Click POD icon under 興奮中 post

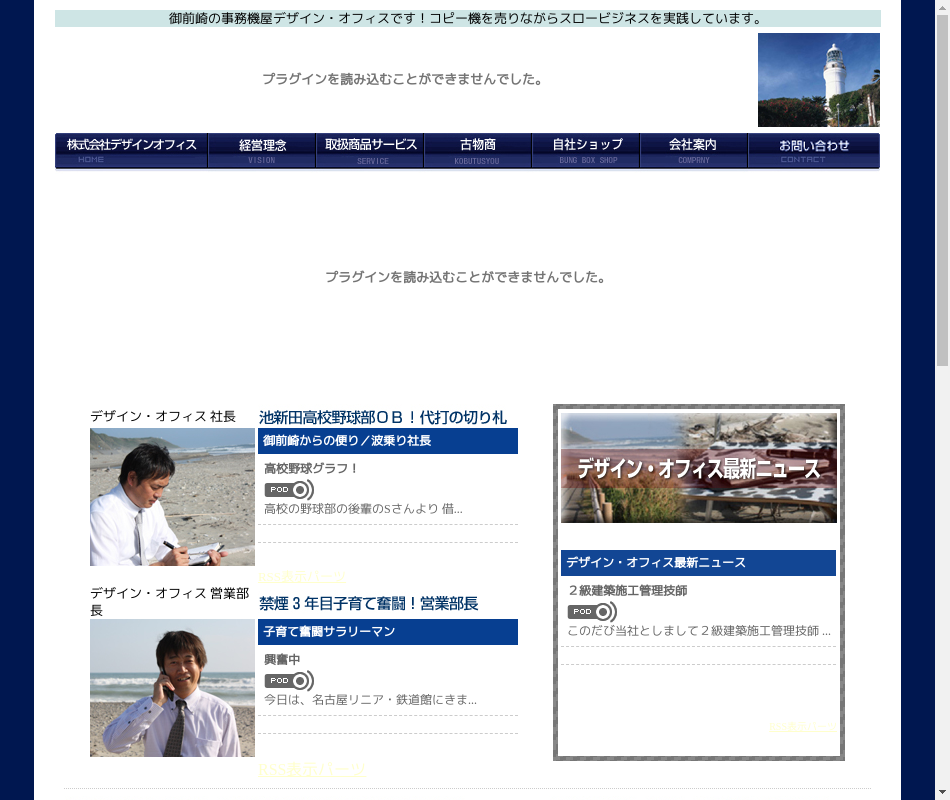pos(288,681)
